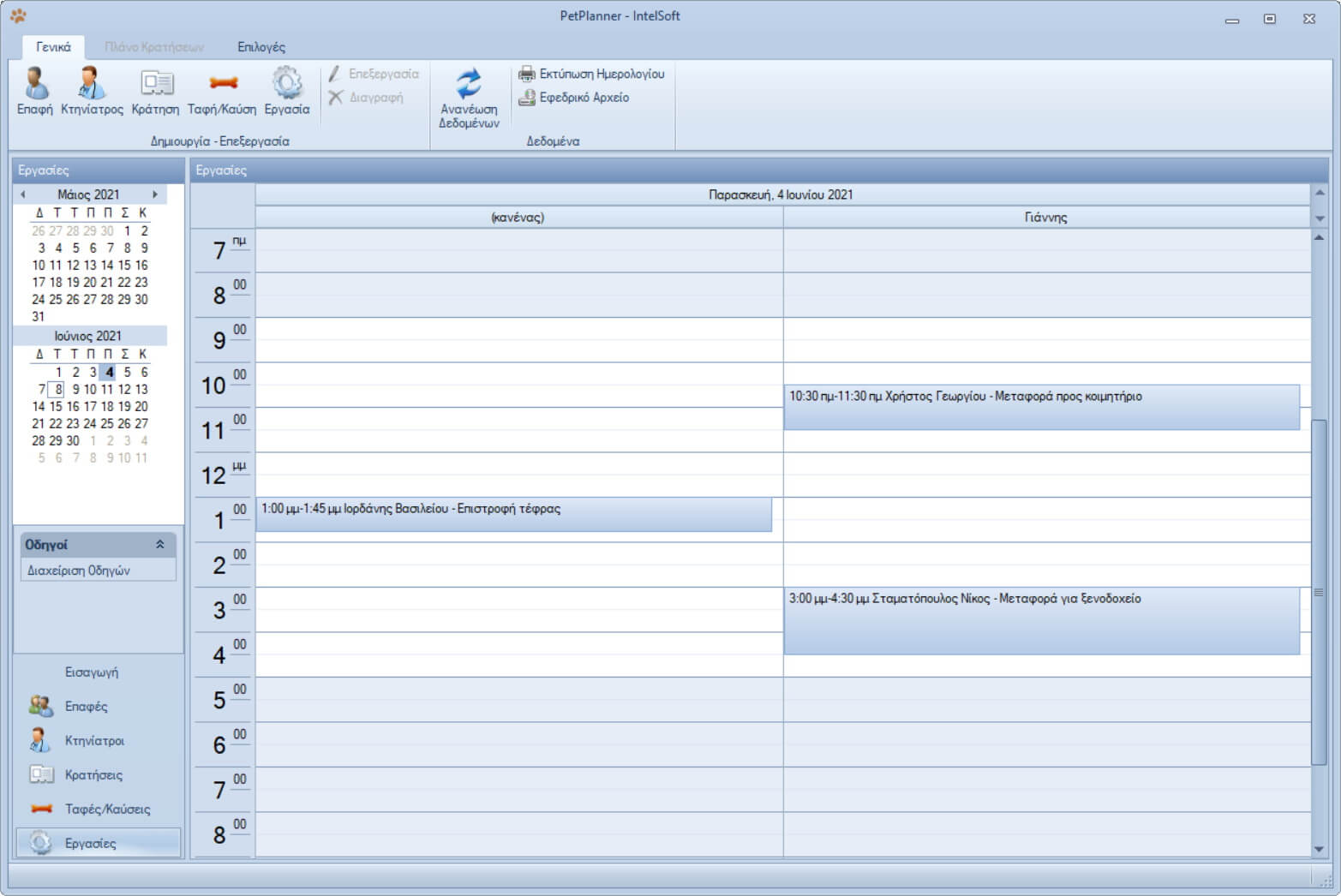The width and height of the screenshot is (1341, 896).
Task: Click the Επαφή contact icon in ribbon
Action: point(35,84)
